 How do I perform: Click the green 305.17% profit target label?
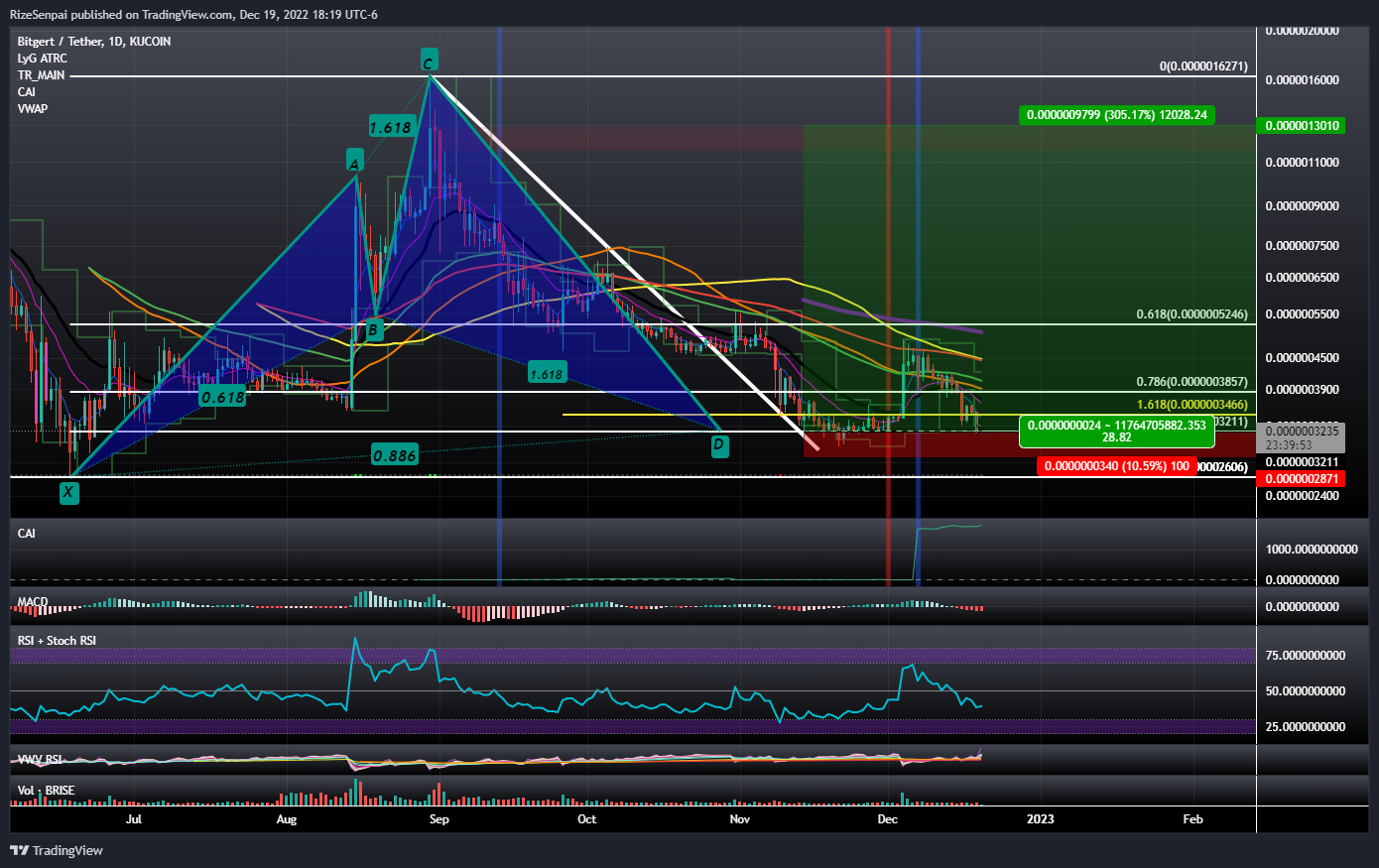(1117, 115)
